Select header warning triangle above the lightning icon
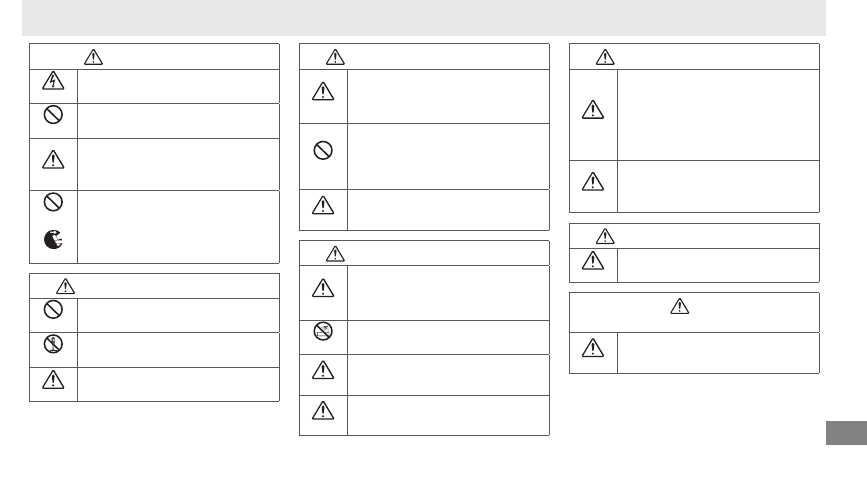Image resolution: width=867 pixels, height=482 pixels. [93, 57]
